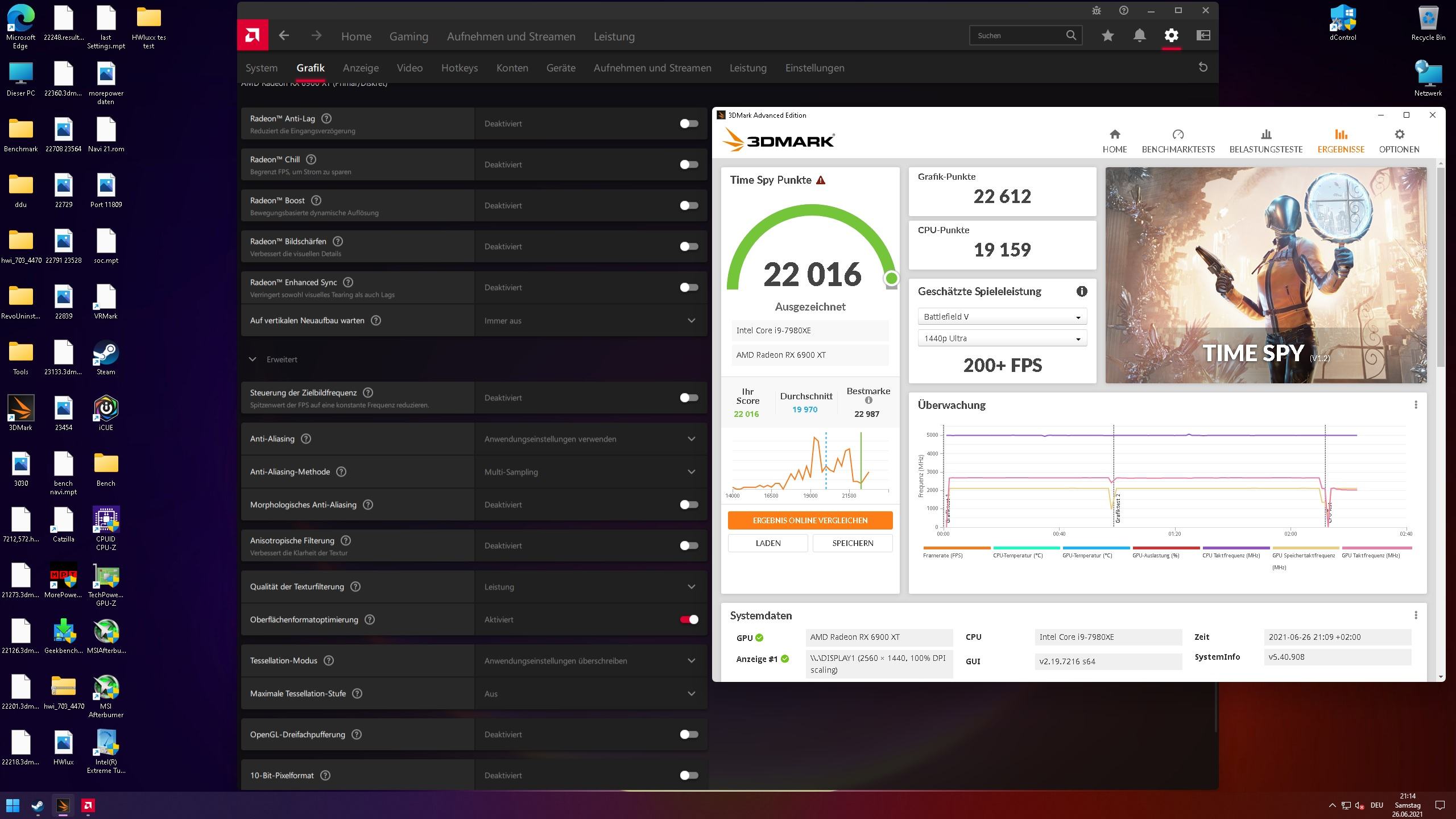1456x819 pixels.
Task: Toggle Morphologisches Anti-Aliasing switch
Action: click(689, 504)
